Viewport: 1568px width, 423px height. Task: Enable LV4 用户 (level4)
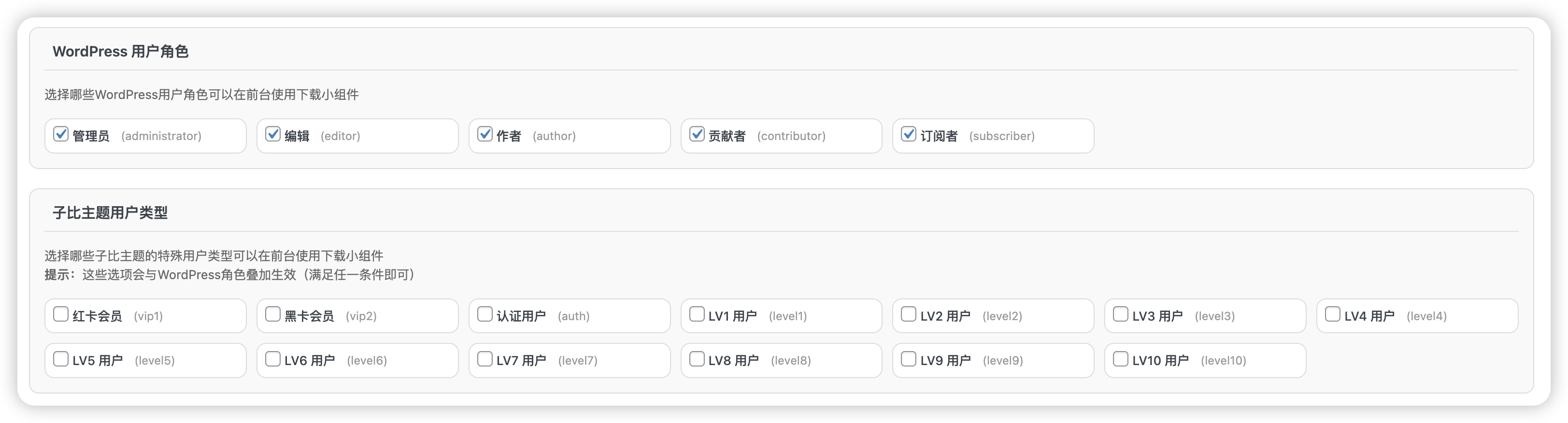1332,314
